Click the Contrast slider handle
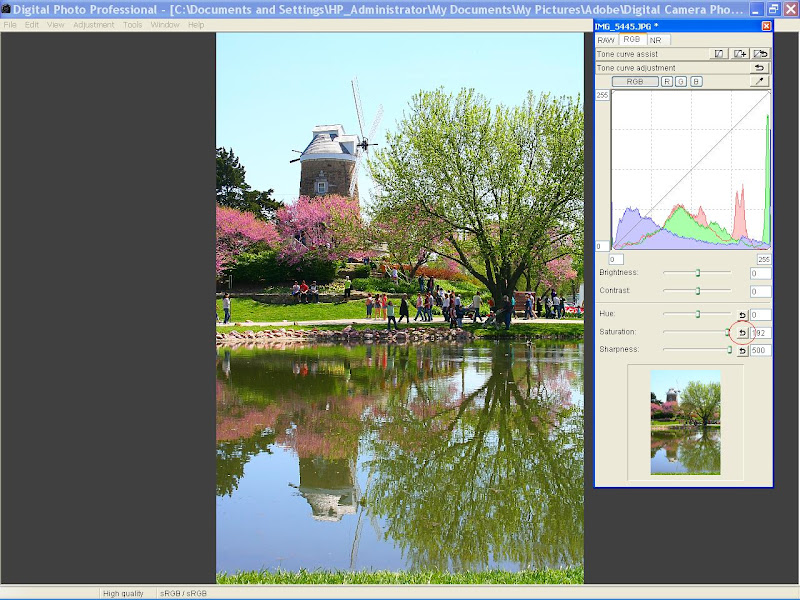The height and width of the screenshot is (600, 800). [698, 291]
